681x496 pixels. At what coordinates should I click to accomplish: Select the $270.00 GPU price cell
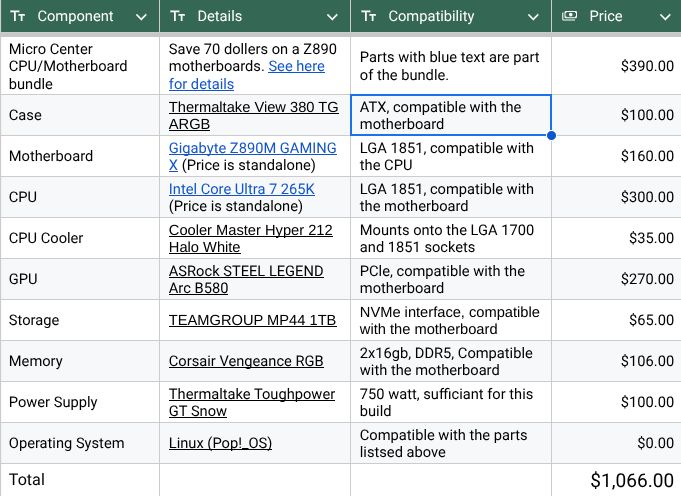[616, 279]
